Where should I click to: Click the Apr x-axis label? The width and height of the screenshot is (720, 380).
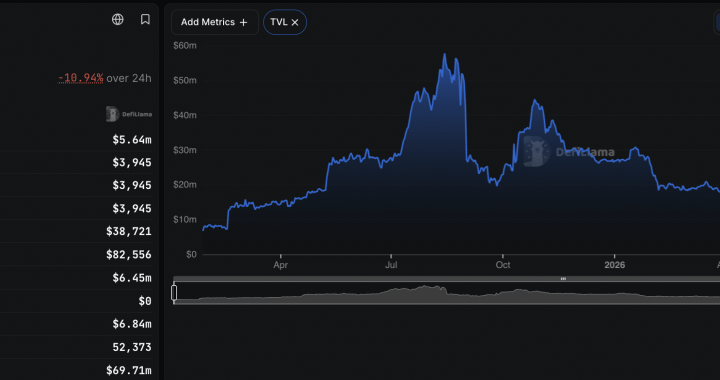click(x=281, y=265)
